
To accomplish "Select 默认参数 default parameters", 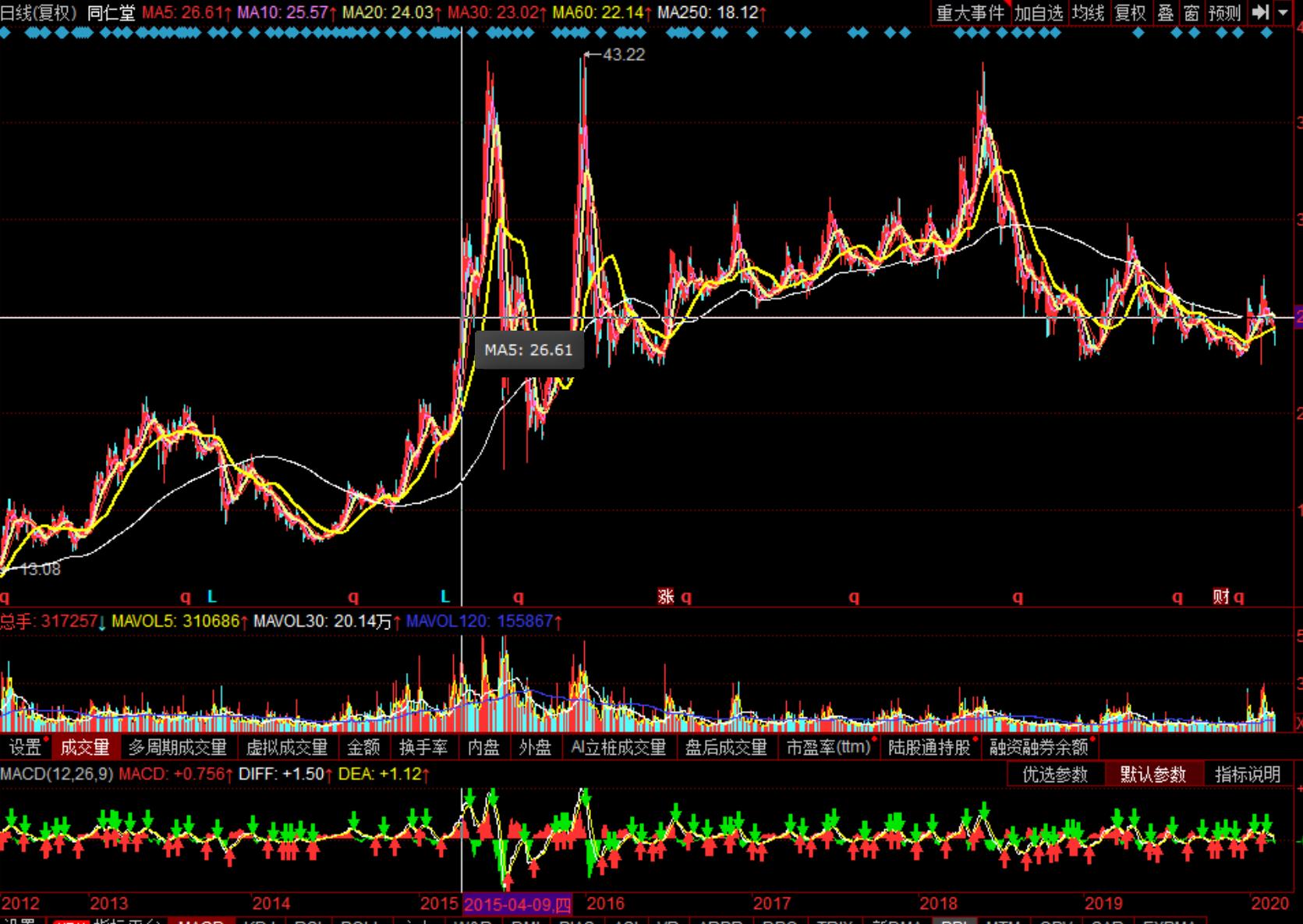I will click(x=1153, y=774).
